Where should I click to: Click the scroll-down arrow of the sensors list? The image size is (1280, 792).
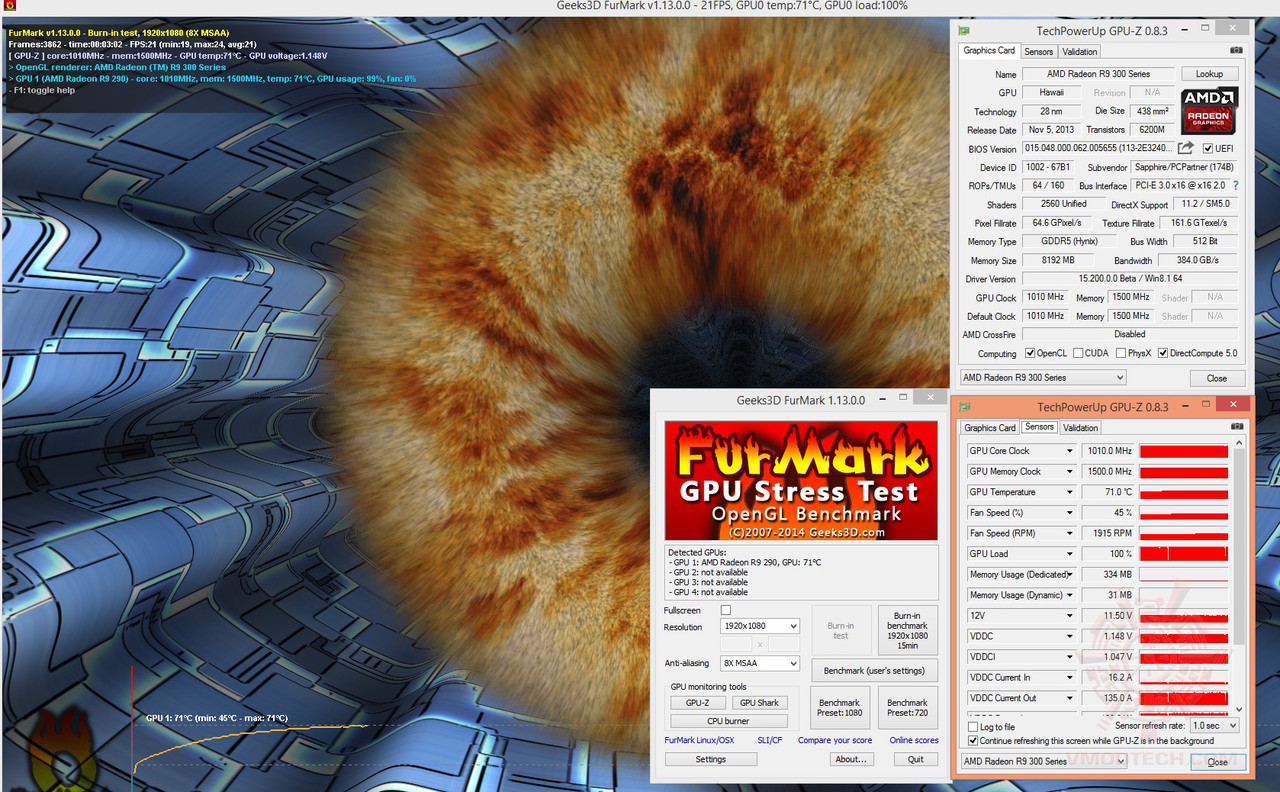(1241, 709)
